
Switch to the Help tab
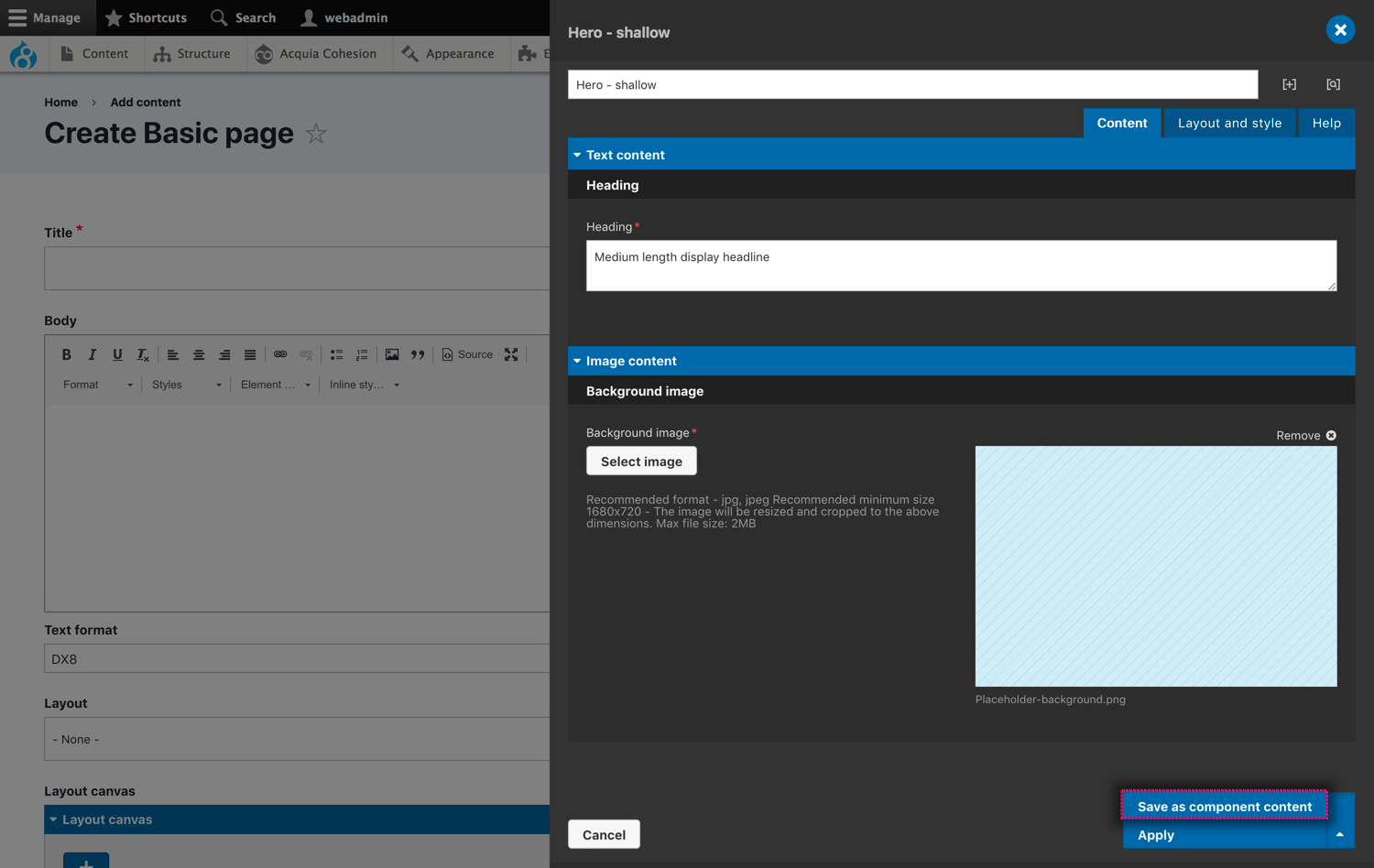1326,123
